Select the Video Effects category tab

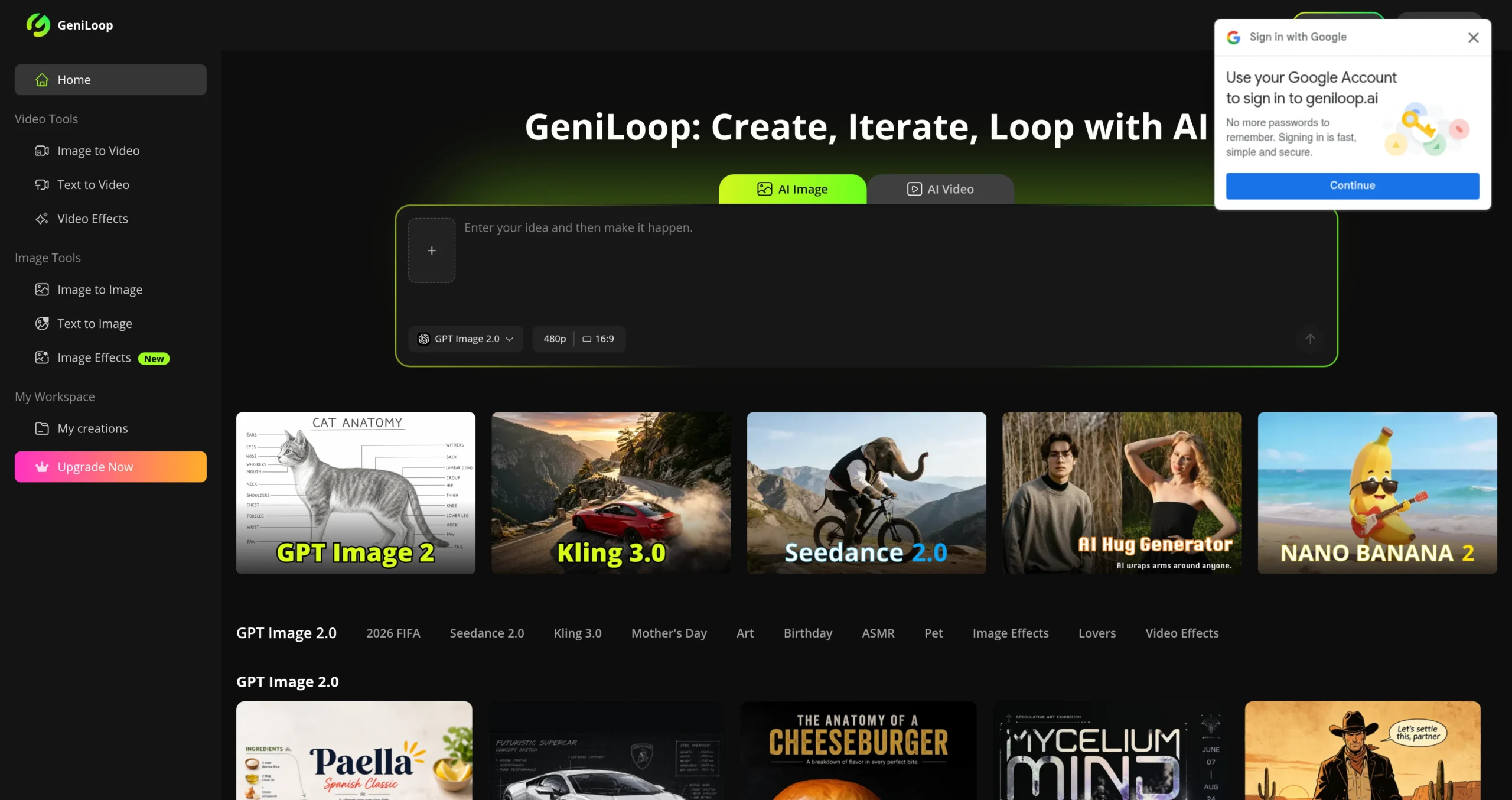[x=1182, y=633]
